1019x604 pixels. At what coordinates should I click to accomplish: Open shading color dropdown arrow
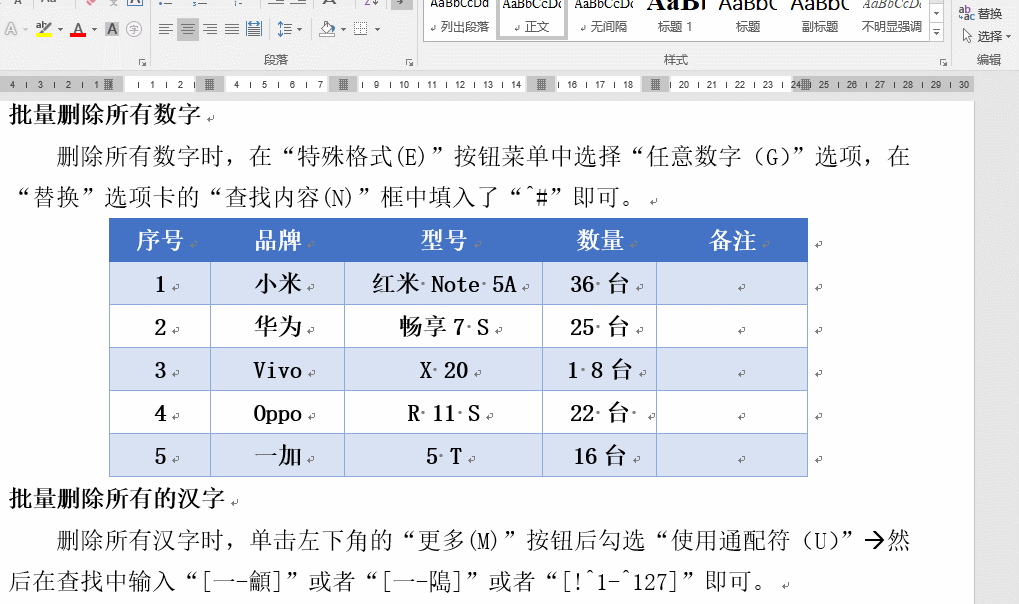[x=343, y=29]
